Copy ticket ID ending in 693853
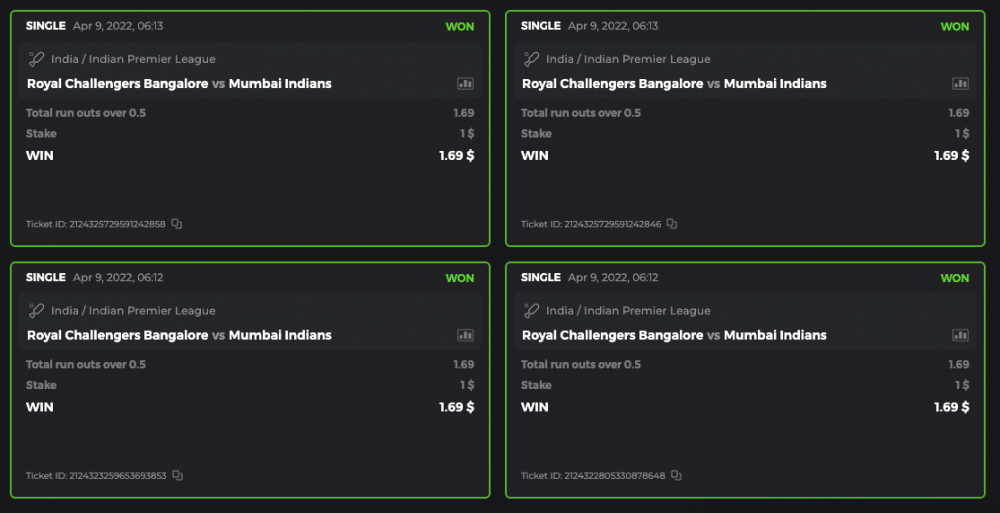 [177, 475]
